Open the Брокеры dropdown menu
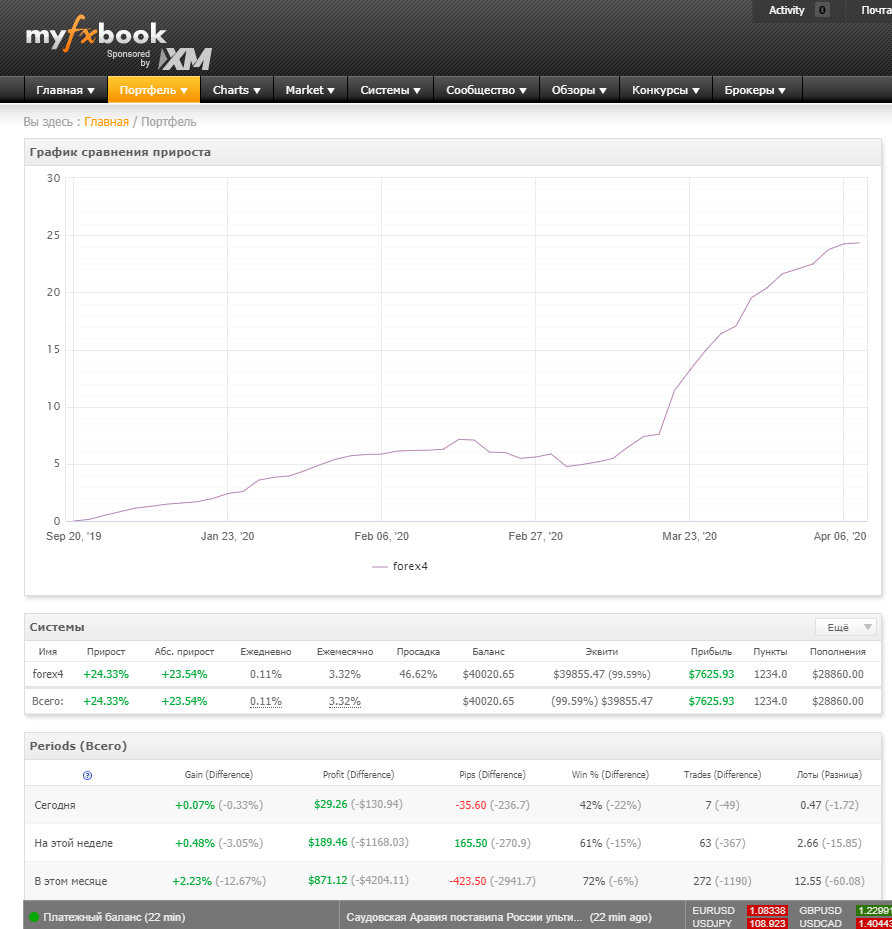Viewport: 892px width, 929px height. (x=755, y=90)
